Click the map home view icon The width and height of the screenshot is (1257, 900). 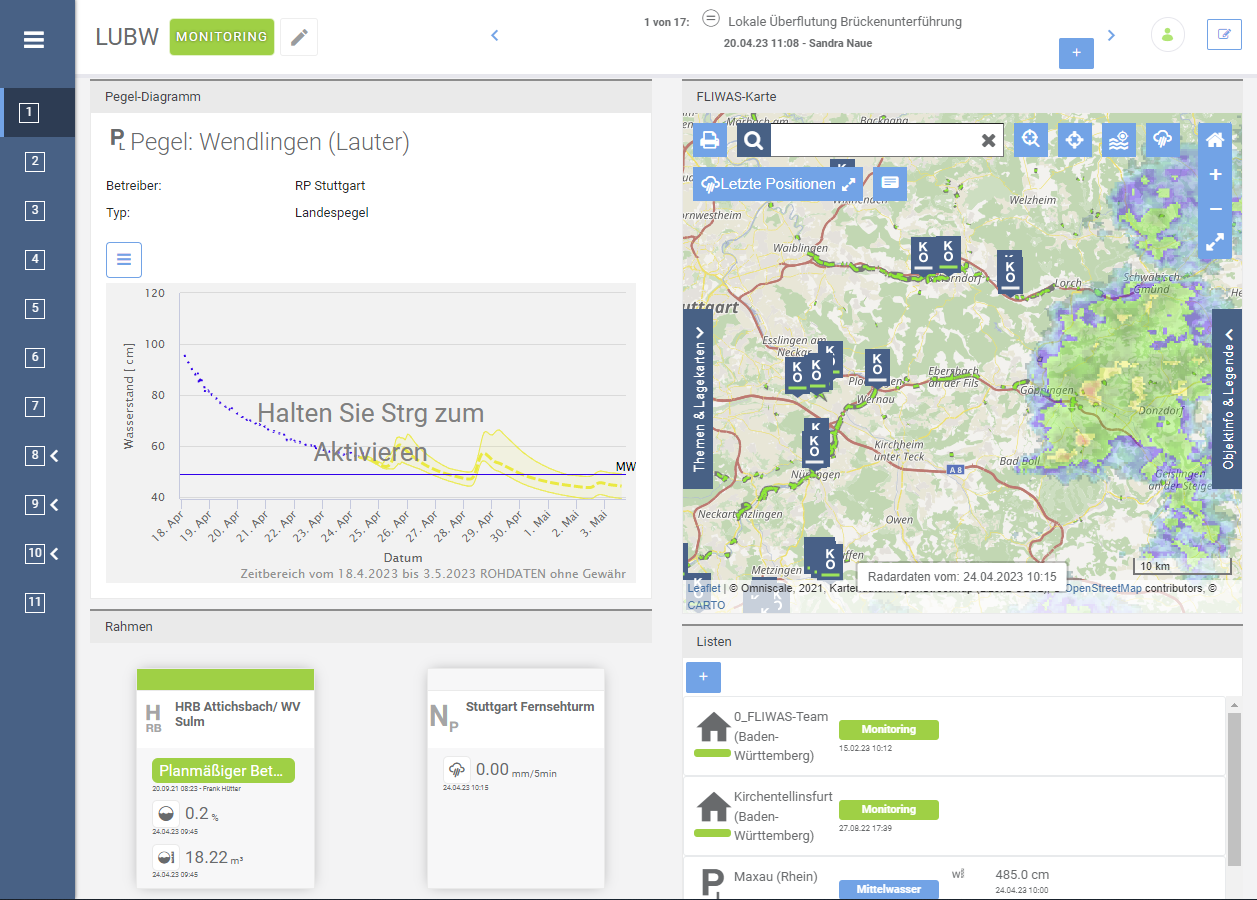(1215, 140)
